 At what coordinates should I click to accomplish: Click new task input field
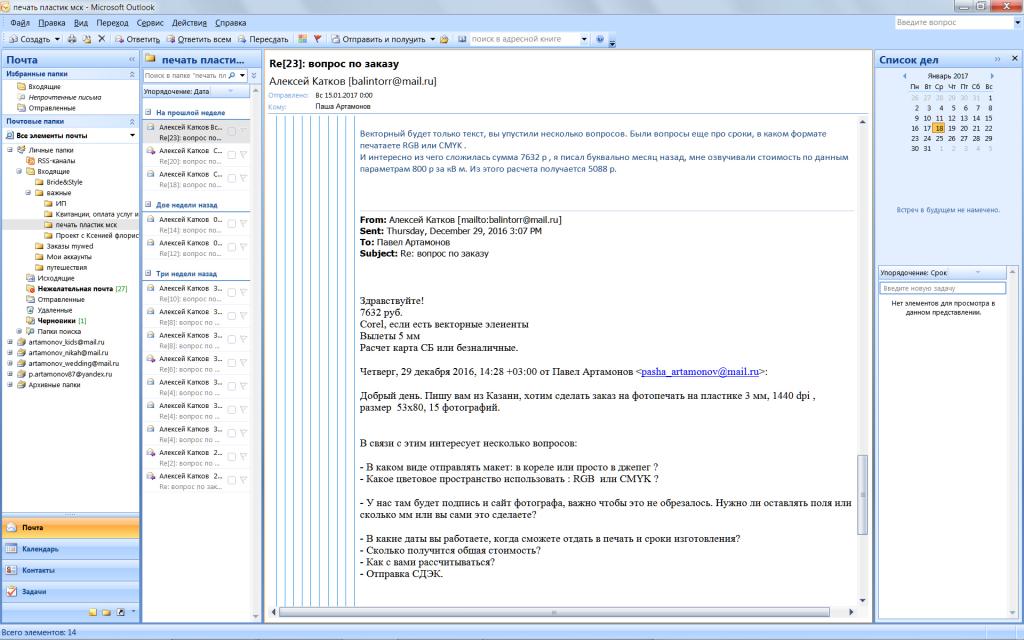(x=942, y=288)
